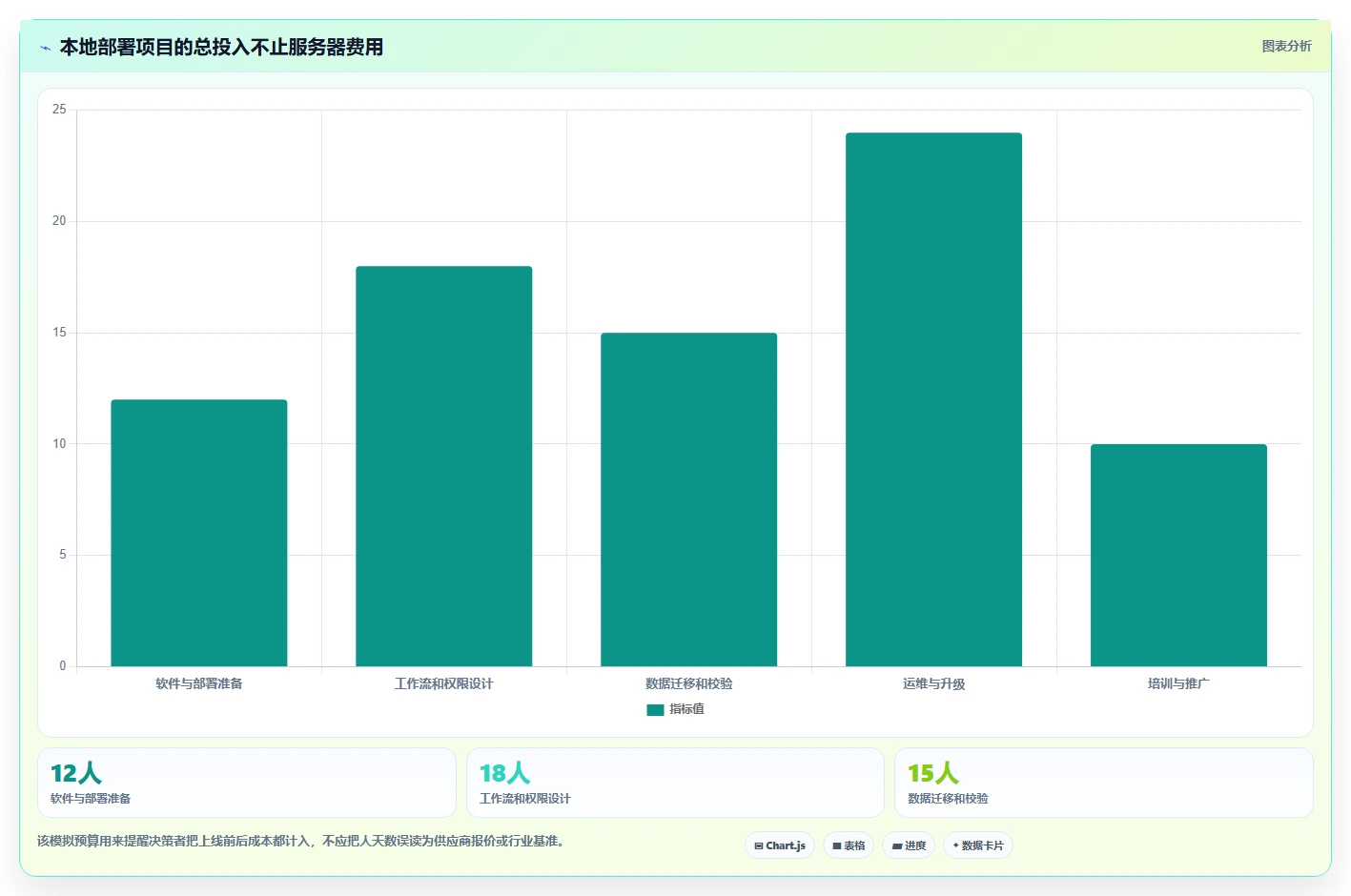The image size is (1351, 896).
Task: Click the 数据卡片 tag chip
Action: 978,845
